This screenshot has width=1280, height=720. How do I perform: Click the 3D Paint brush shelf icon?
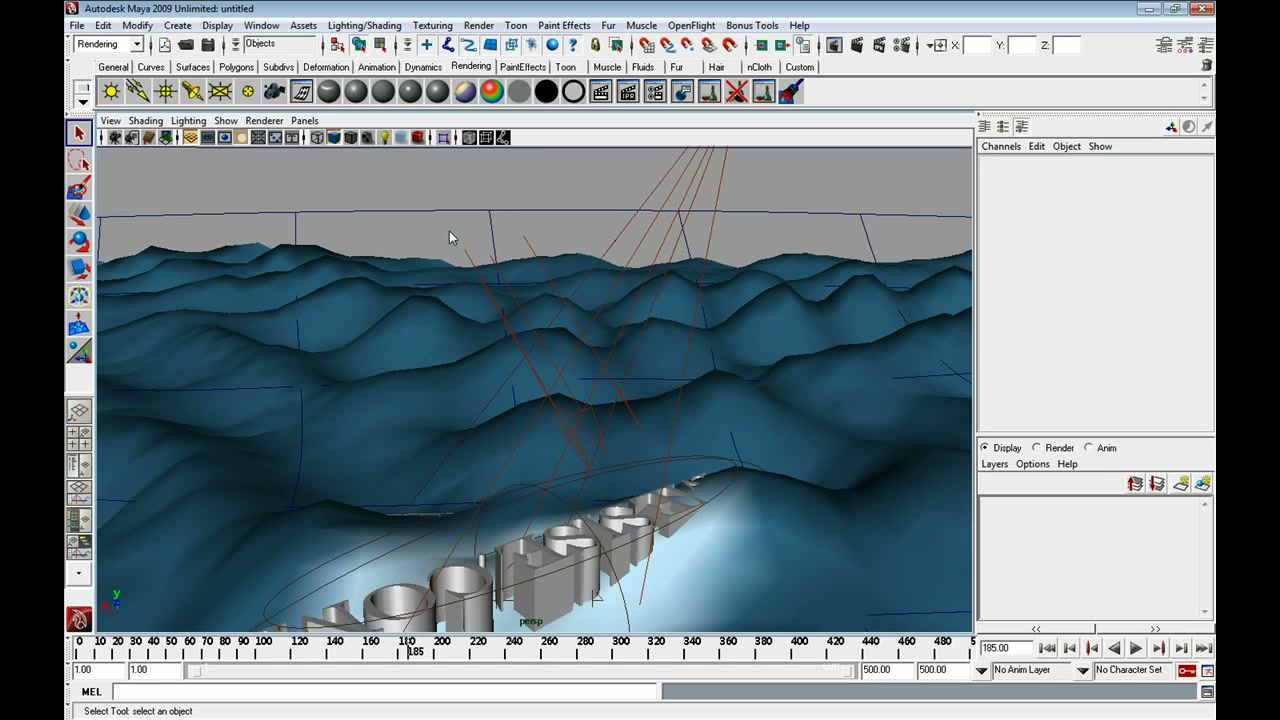tap(791, 92)
